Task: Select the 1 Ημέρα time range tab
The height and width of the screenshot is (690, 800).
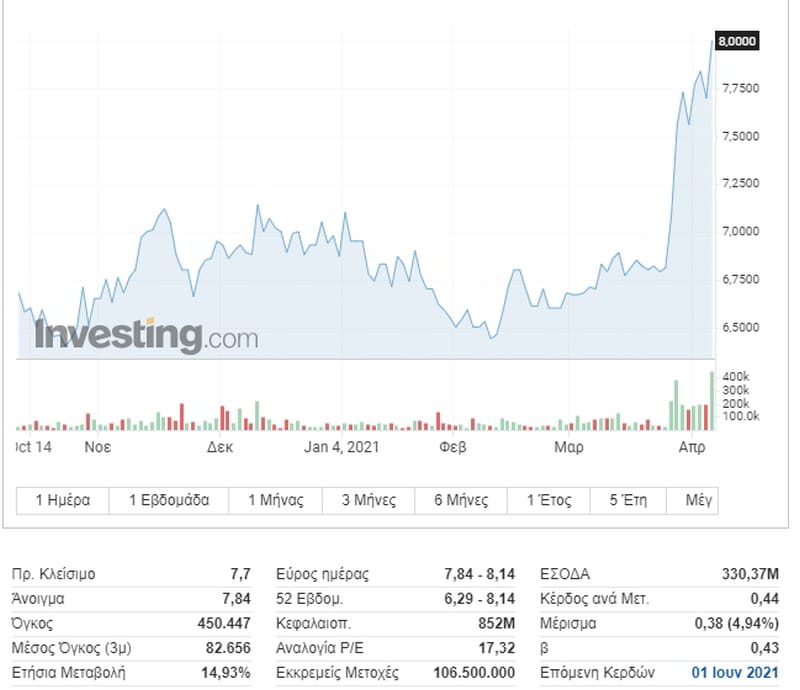Action: [x=63, y=500]
